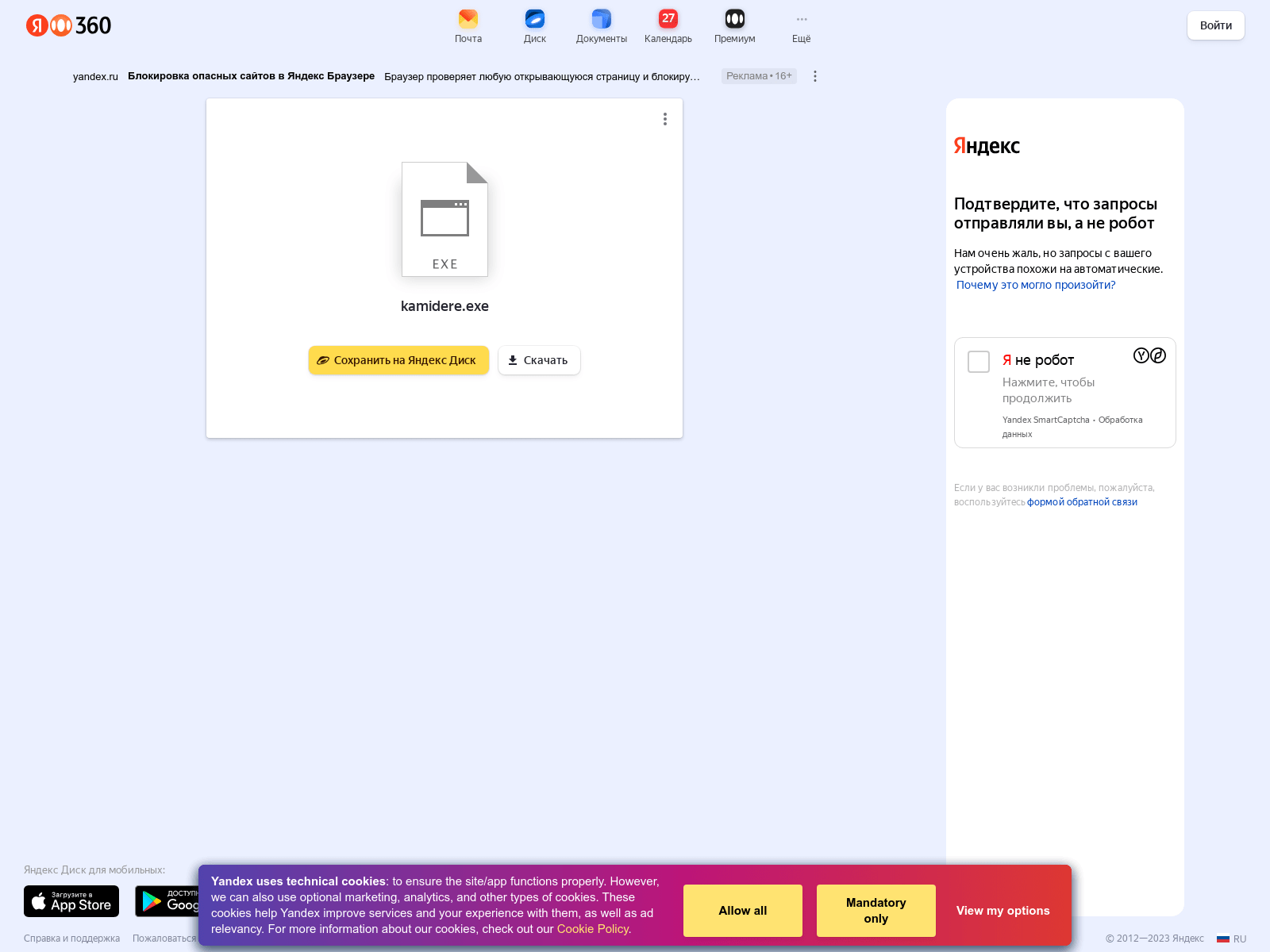Open the Блокировка опасных сайтов ad link
1270x952 pixels.
click(251, 76)
